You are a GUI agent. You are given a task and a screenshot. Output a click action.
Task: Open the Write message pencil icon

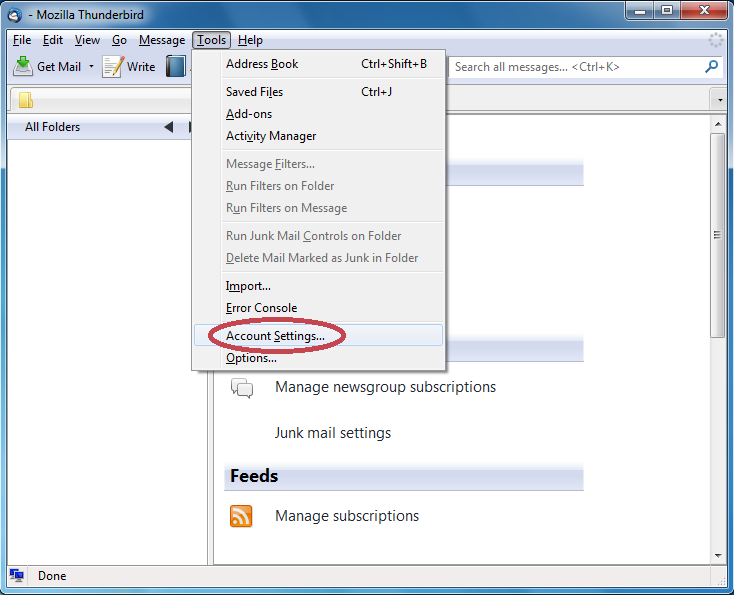(x=113, y=66)
